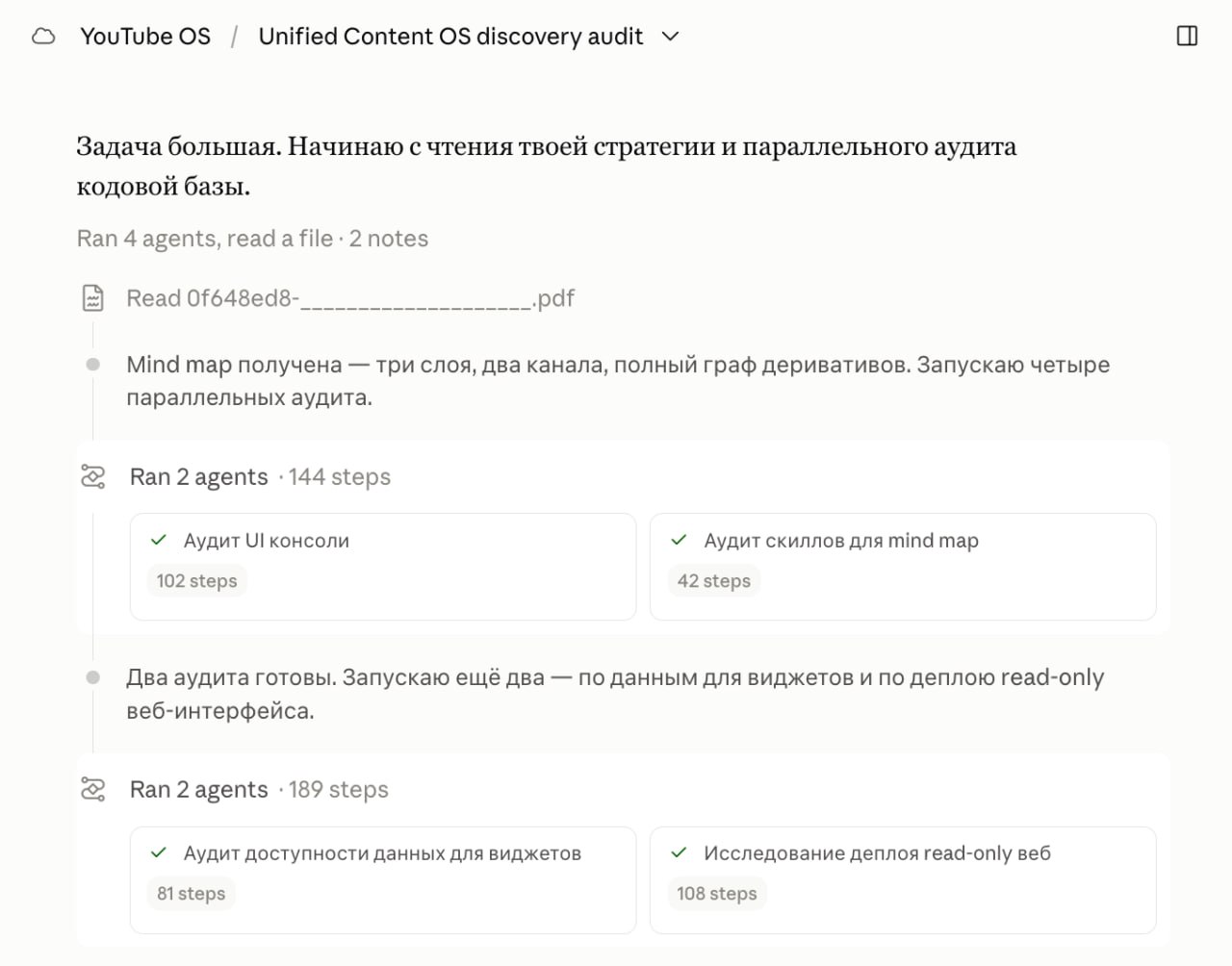Viewport: 1232px width, 966px height.
Task: Open the Read 0f648ed8 pdf file entry
Action: (350, 298)
